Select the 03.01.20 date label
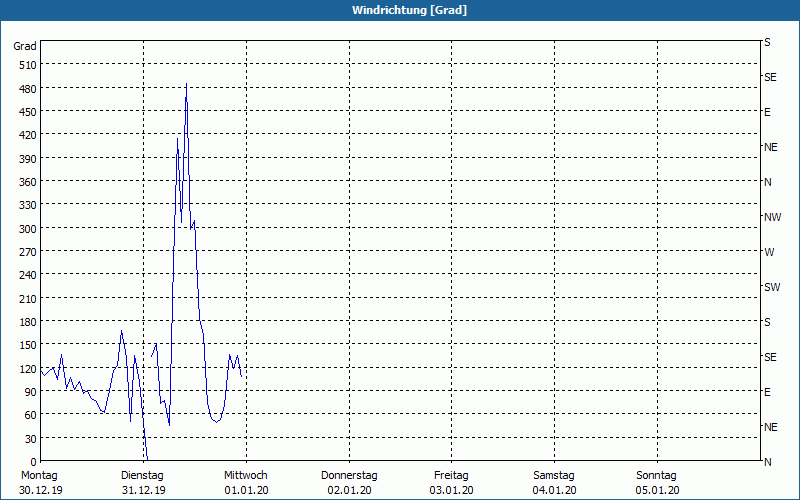 (x=452, y=490)
